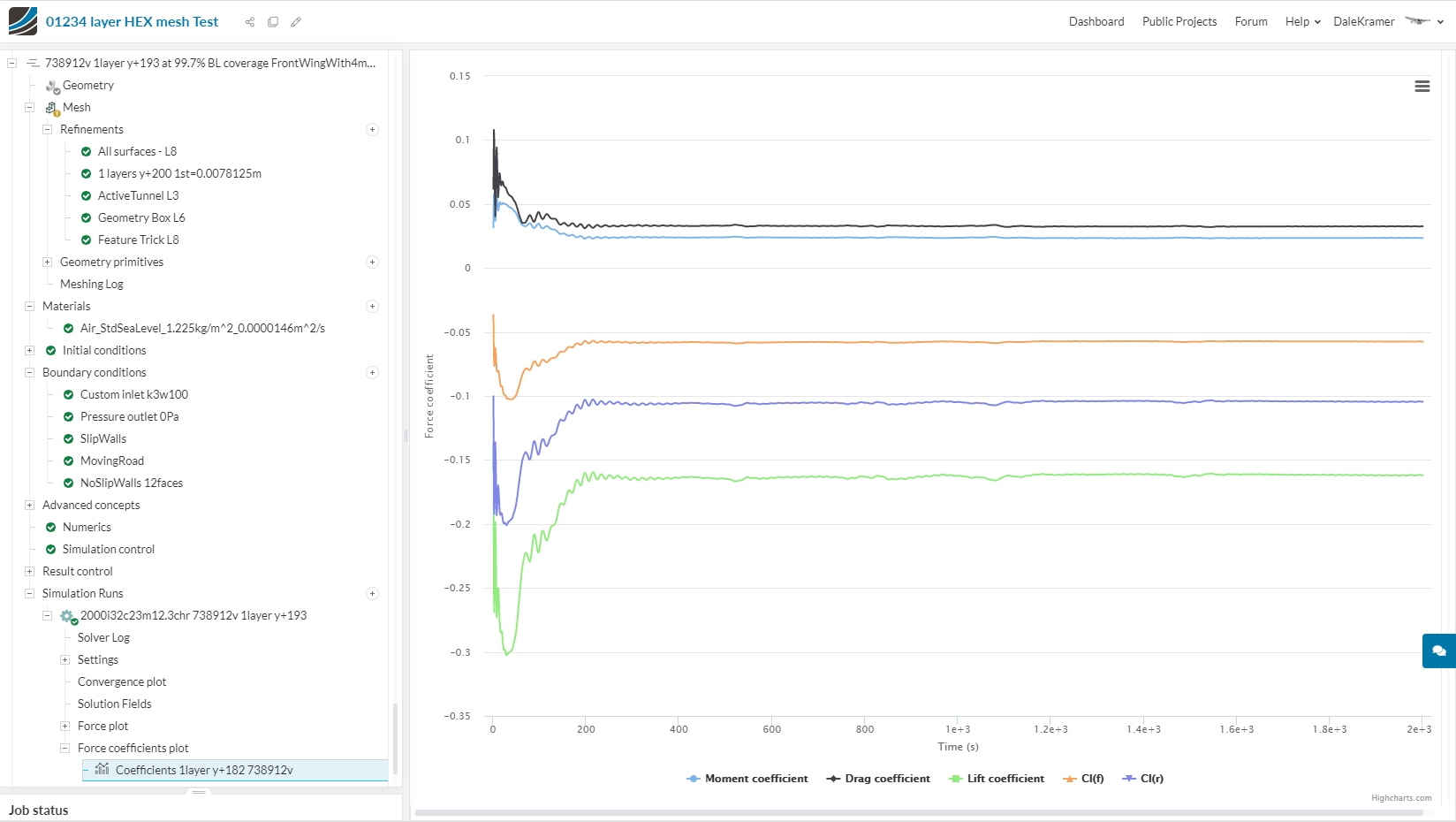Expand the run Settings node

coord(64,660)
